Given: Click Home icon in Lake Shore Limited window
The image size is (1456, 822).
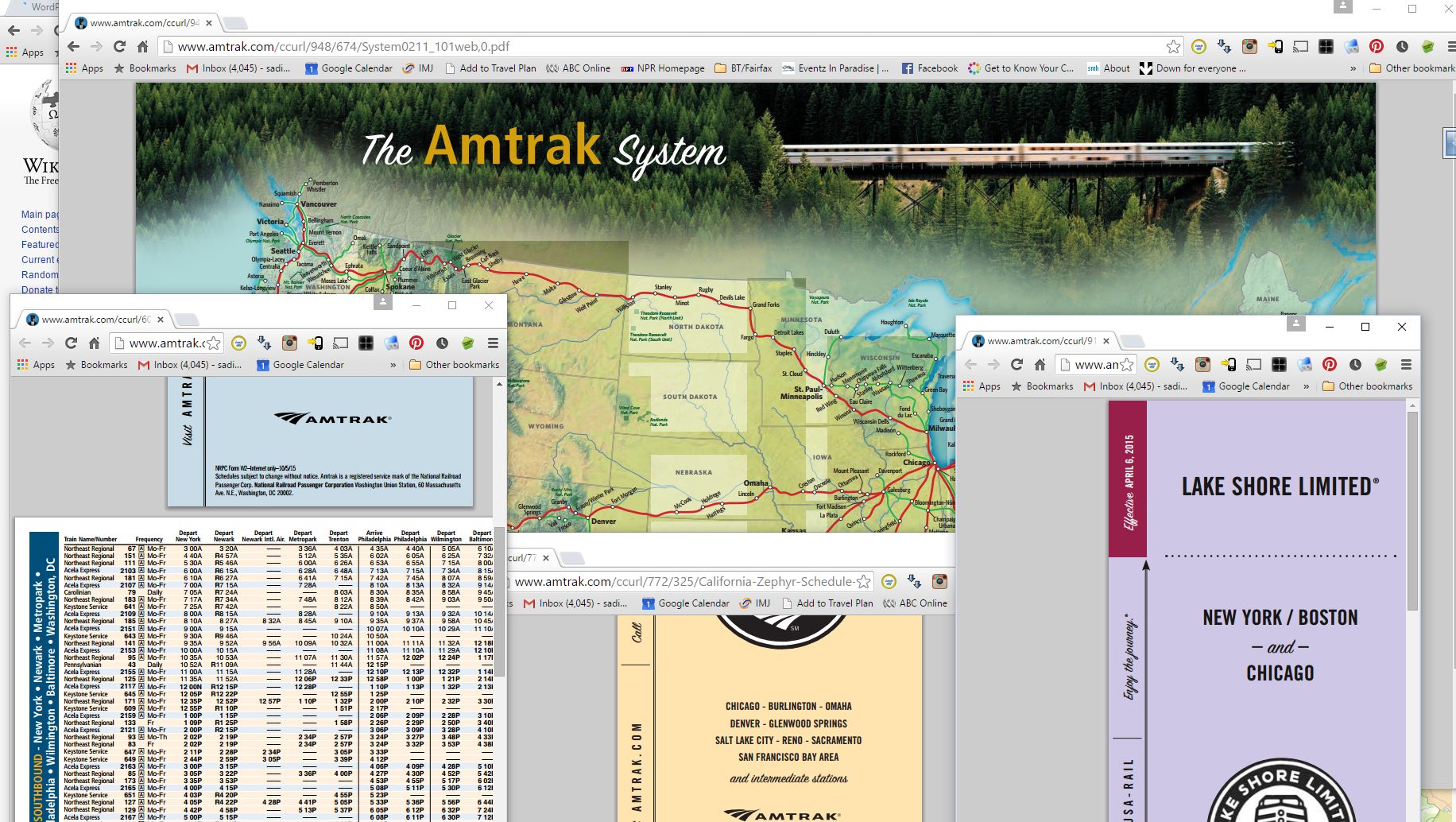Looking at the screenshot, I should click(1040, 365).
